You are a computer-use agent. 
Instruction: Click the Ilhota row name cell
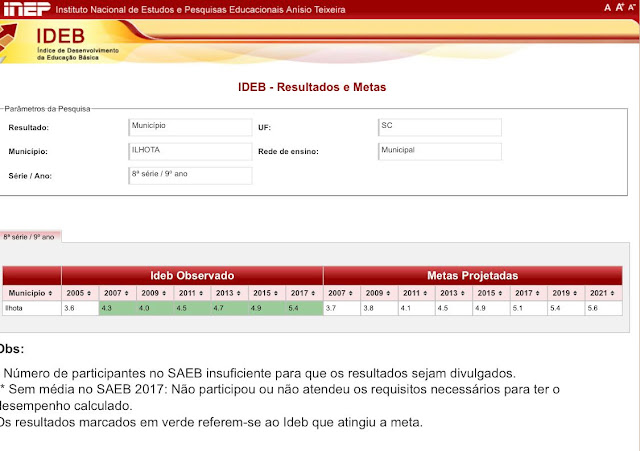(32, 308)
